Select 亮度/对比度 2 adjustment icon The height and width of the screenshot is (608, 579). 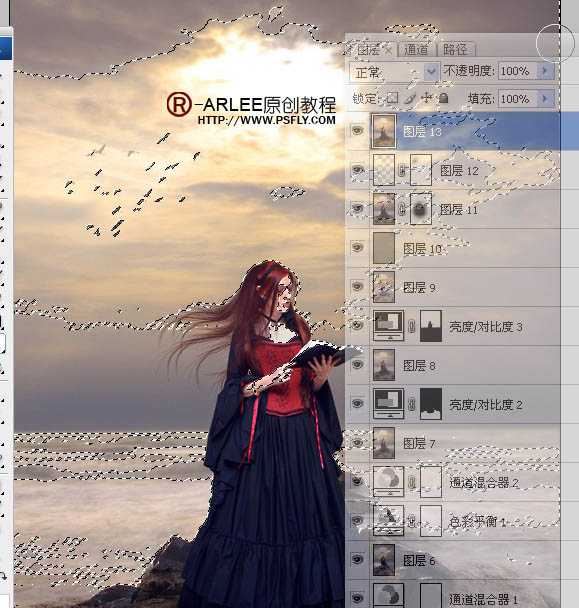coord(388,403)
